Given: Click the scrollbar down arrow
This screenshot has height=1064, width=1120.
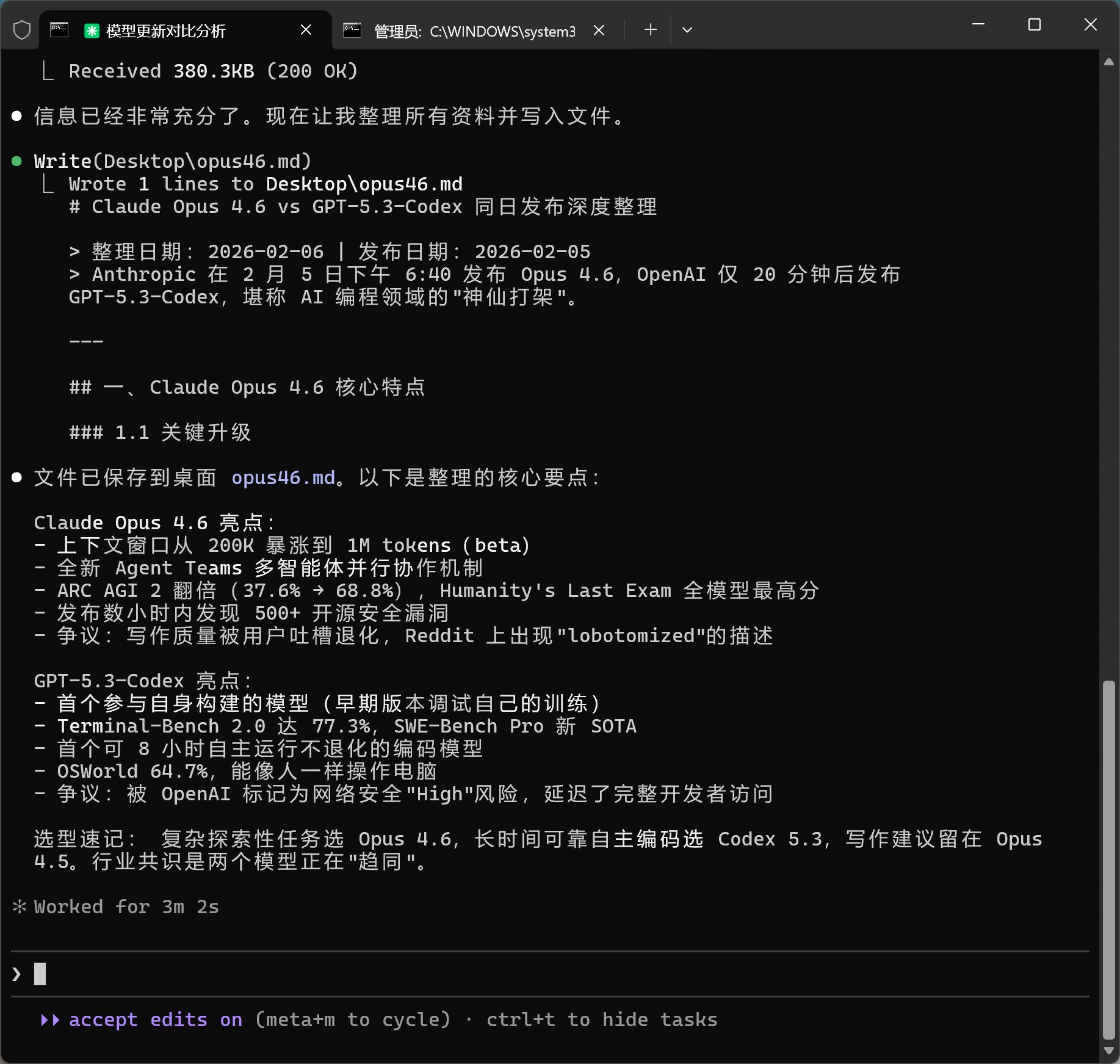Looking at the screenshot, I should point(1108,1051).
